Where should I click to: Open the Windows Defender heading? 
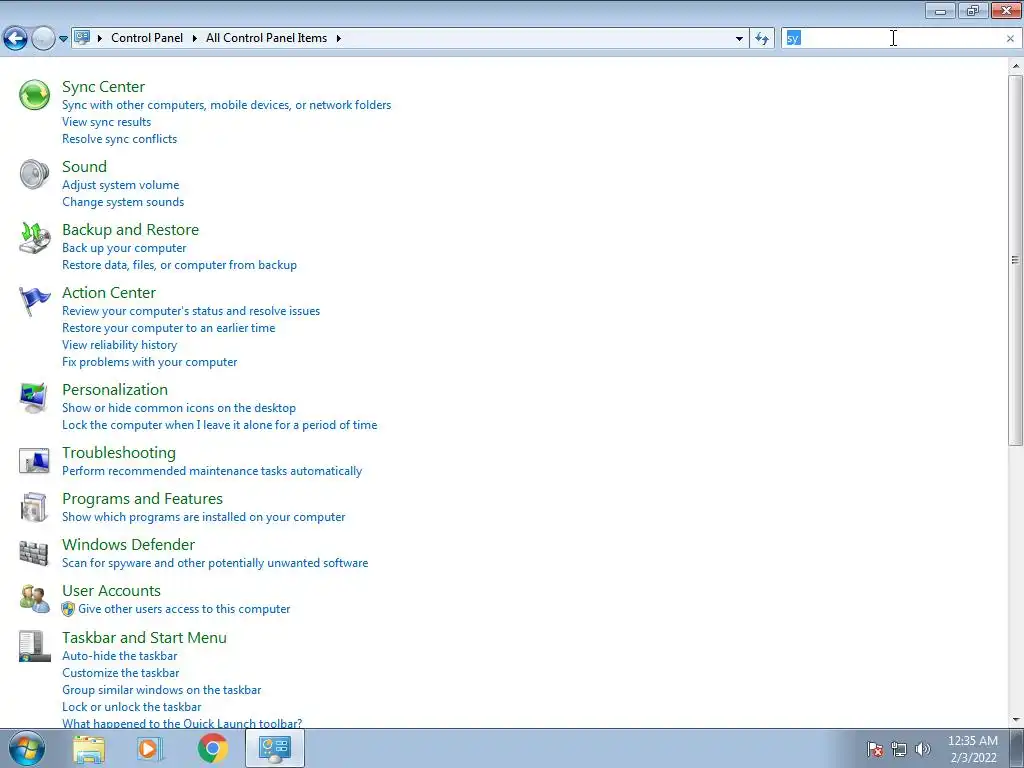[x=129, y=545]
